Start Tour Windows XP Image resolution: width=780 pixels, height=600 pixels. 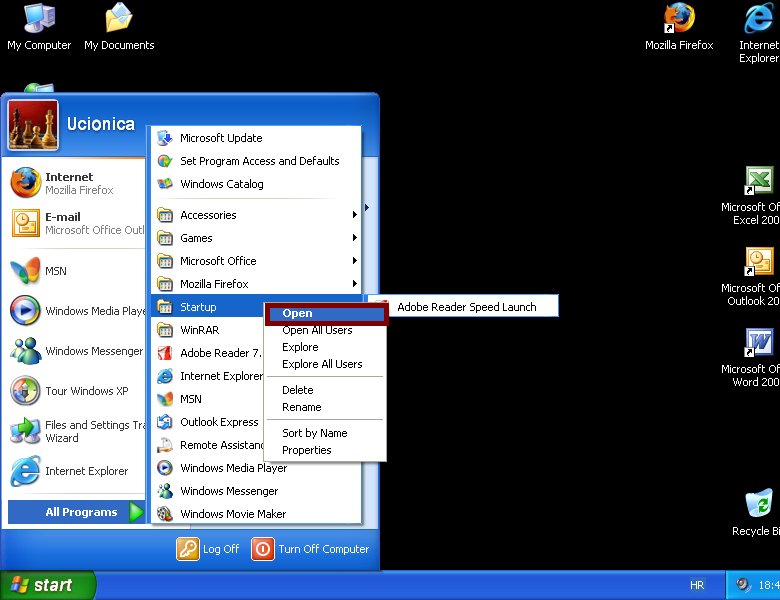76,391
